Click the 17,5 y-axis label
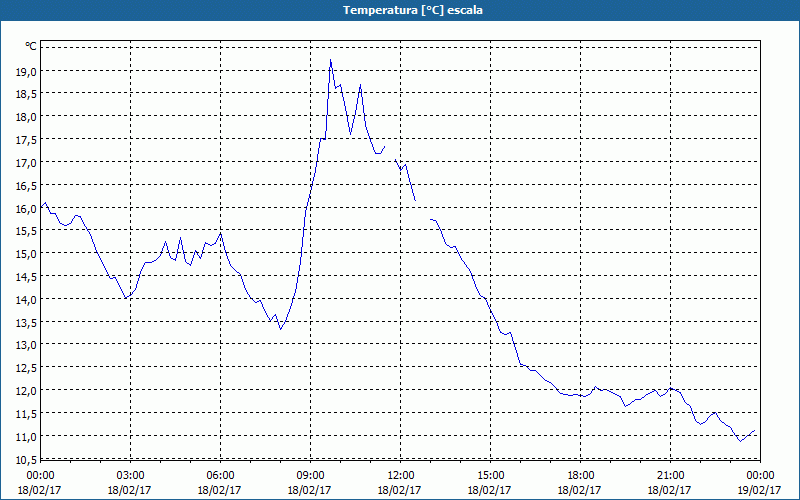Viewport: 800px width, 500px height. [27, 141]
